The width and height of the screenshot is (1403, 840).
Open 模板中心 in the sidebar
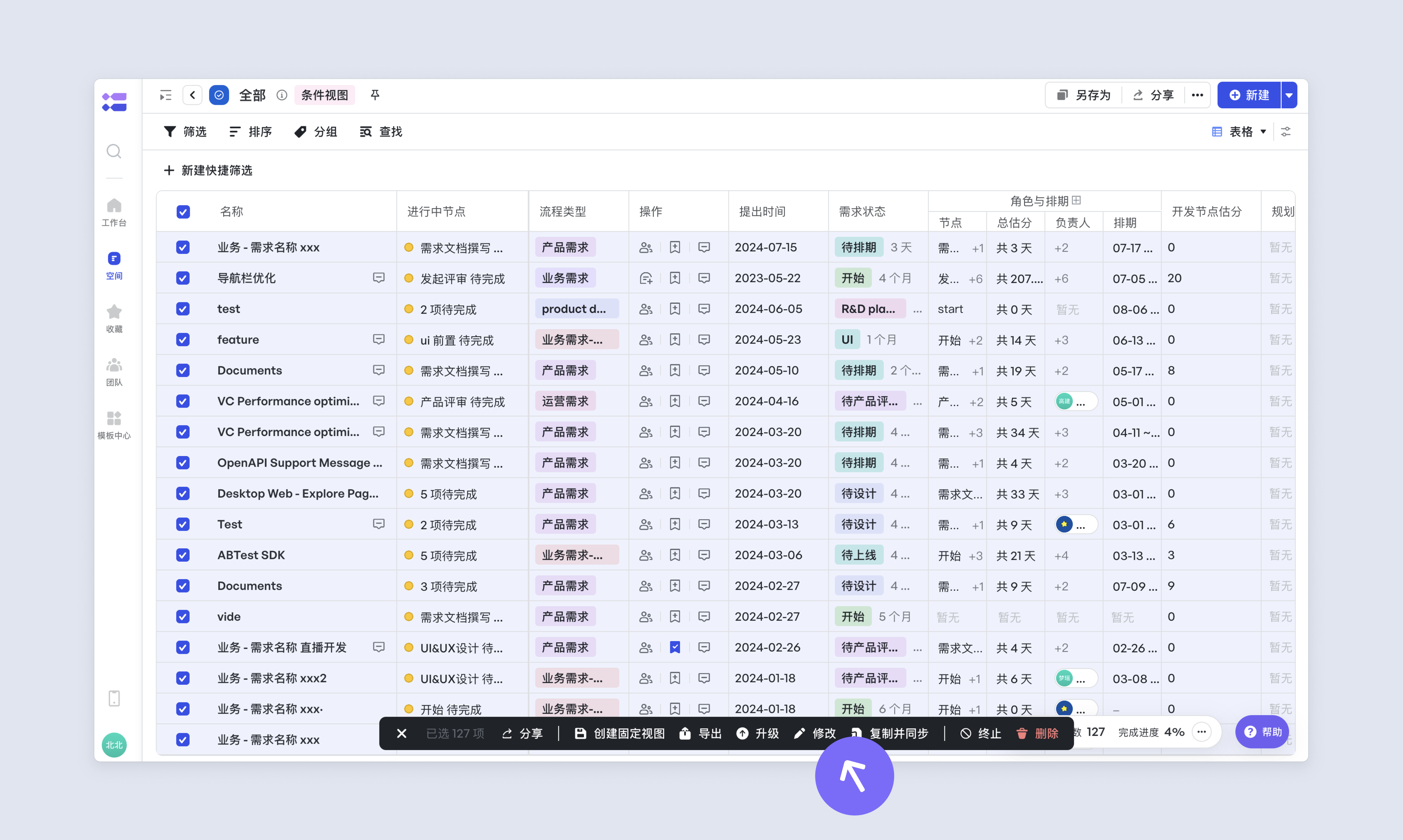pos(114,425)
